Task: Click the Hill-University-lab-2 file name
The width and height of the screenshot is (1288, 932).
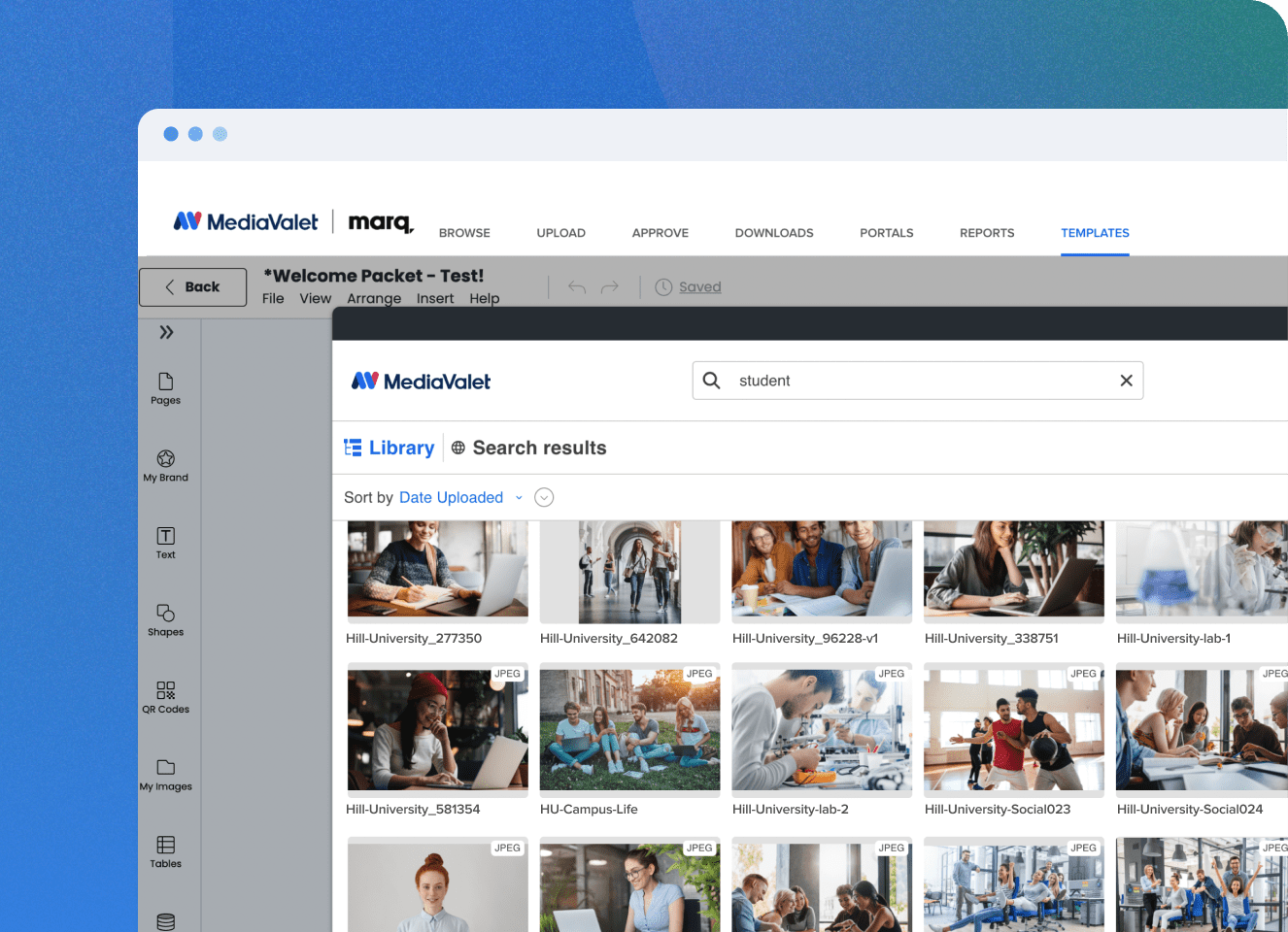Action: click(x=791, y=810)
